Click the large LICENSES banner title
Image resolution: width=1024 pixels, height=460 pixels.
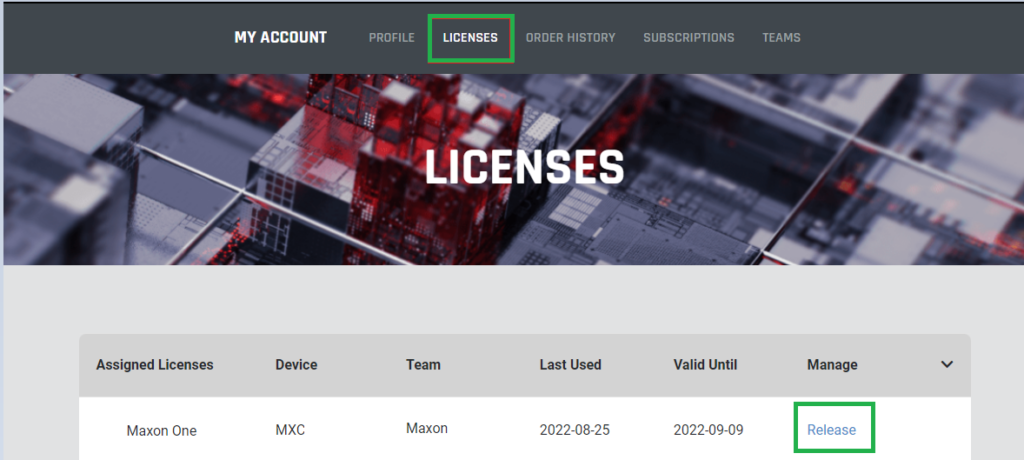(524, 167)
